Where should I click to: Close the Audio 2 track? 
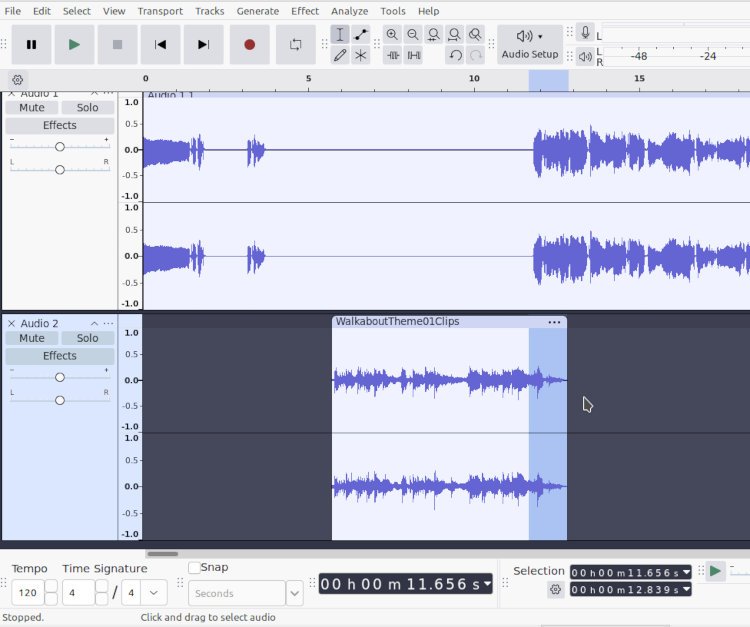11,323
